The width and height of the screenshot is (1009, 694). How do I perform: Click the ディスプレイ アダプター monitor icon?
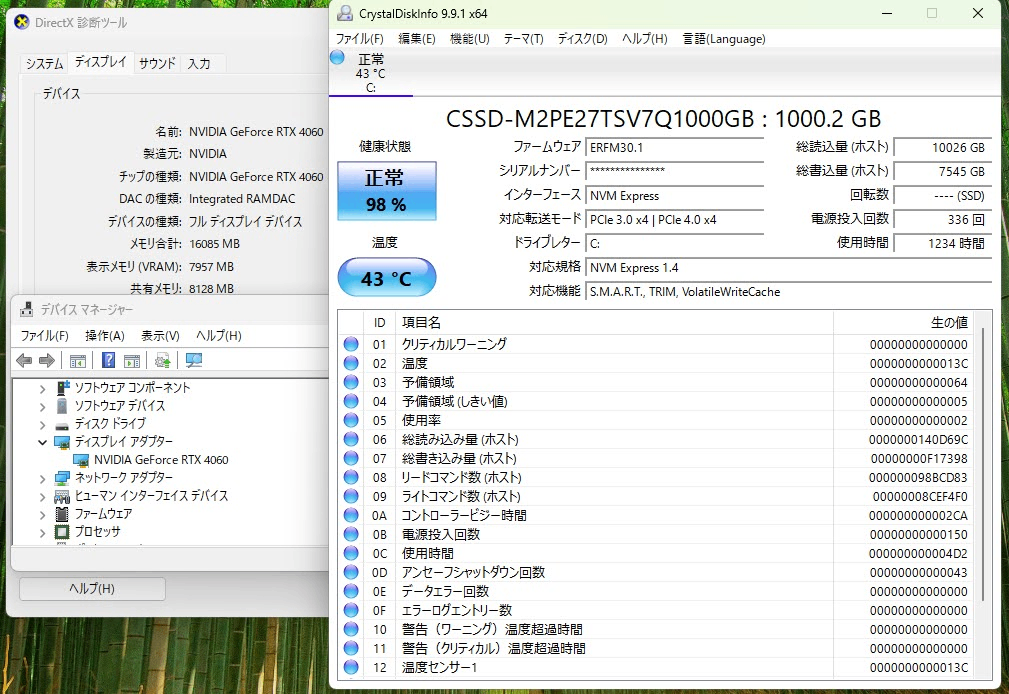pos(62,442)
